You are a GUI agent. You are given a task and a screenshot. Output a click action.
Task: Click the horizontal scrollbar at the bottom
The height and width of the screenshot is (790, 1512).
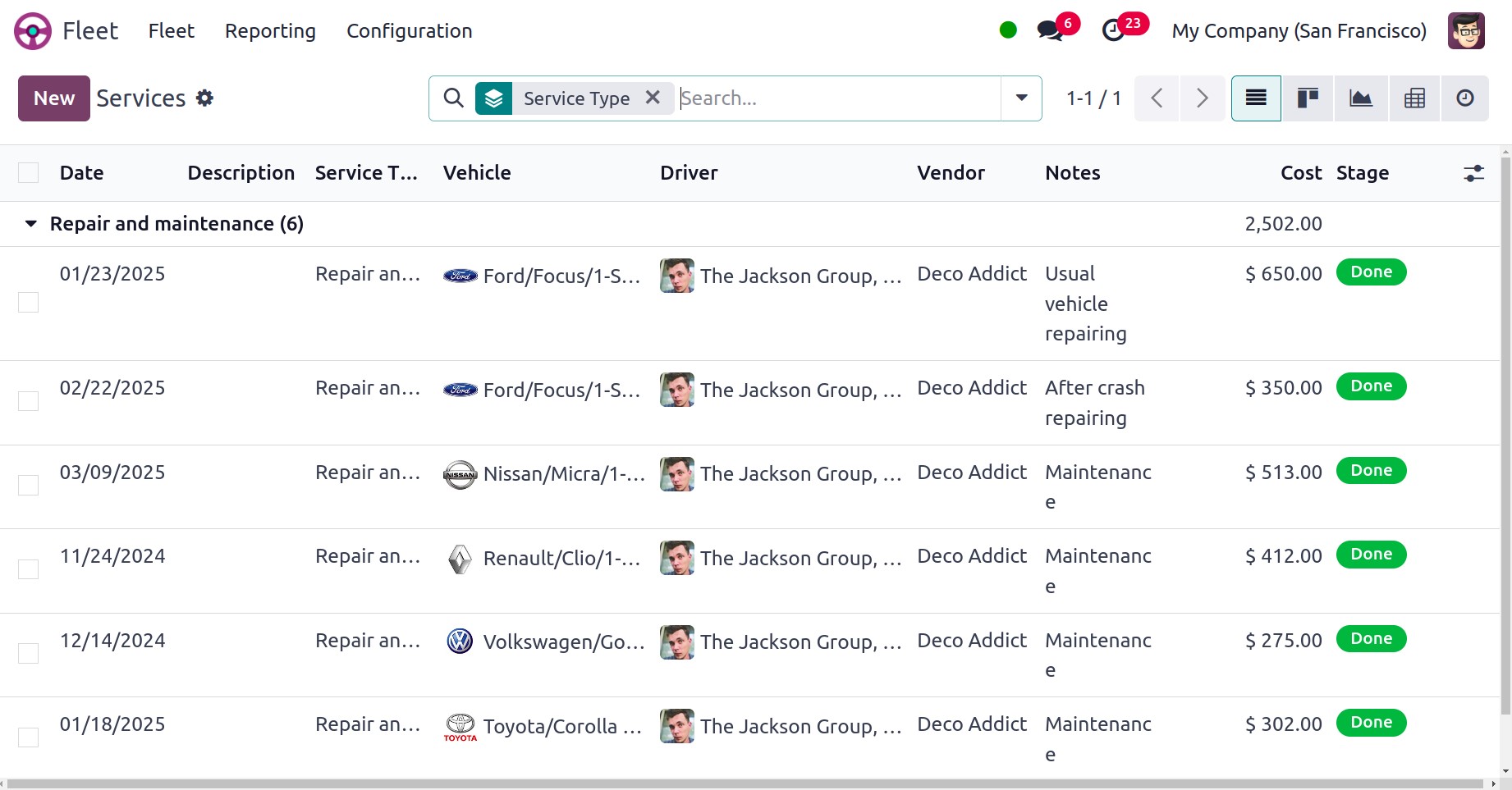747,783
